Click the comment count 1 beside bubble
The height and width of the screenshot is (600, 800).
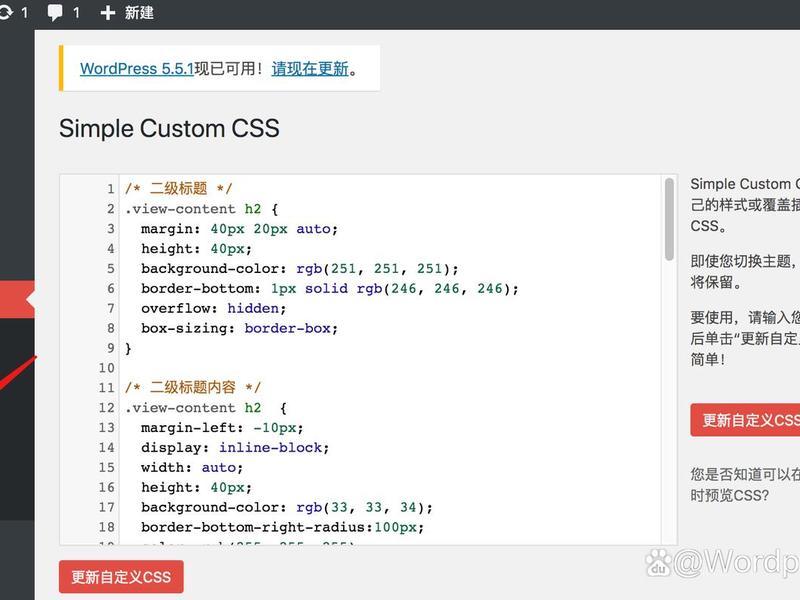pyautogui.click(x=76, y=12)
